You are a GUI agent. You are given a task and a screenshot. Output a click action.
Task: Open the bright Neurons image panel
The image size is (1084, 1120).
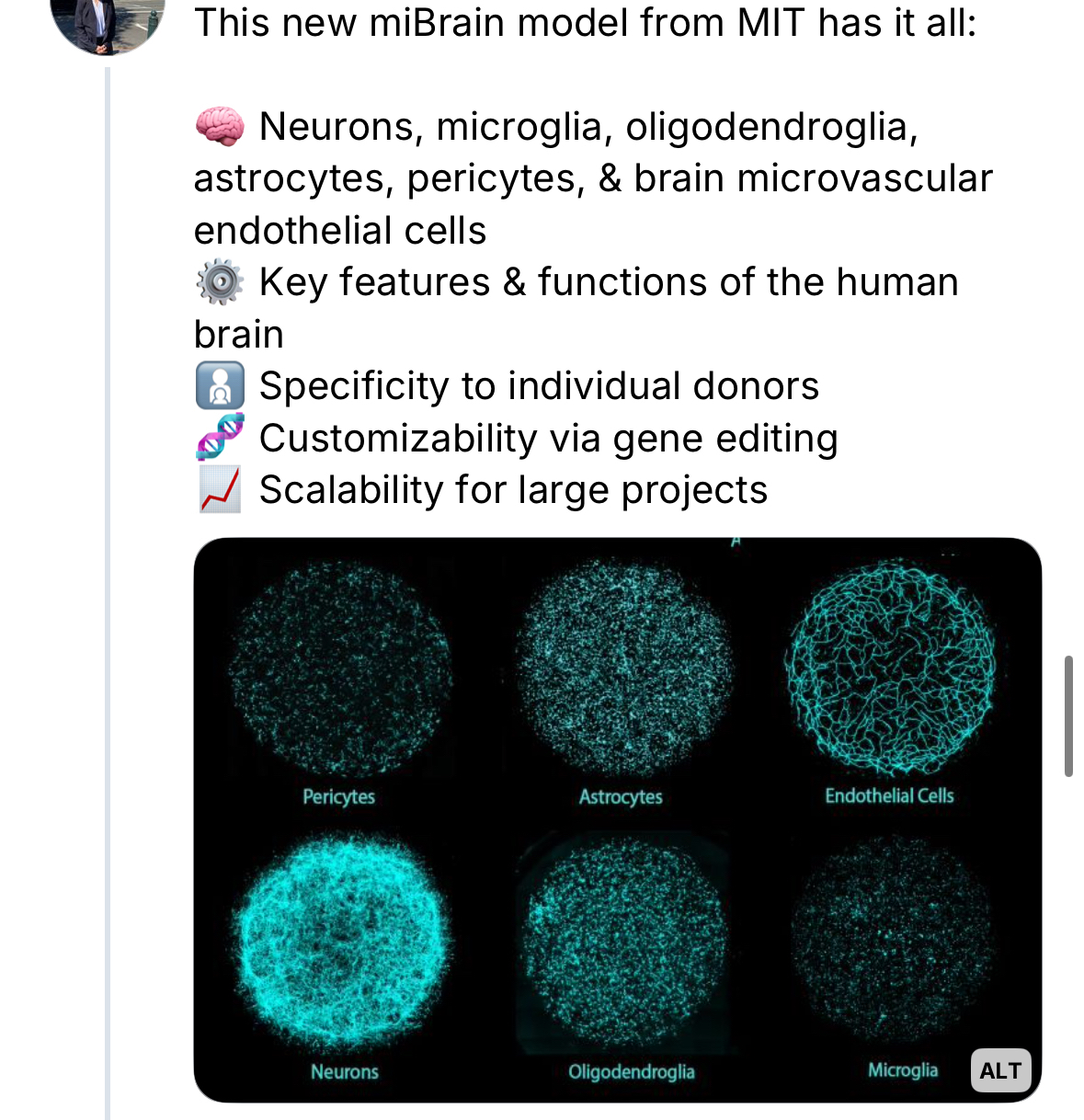[x=342, y=943]
